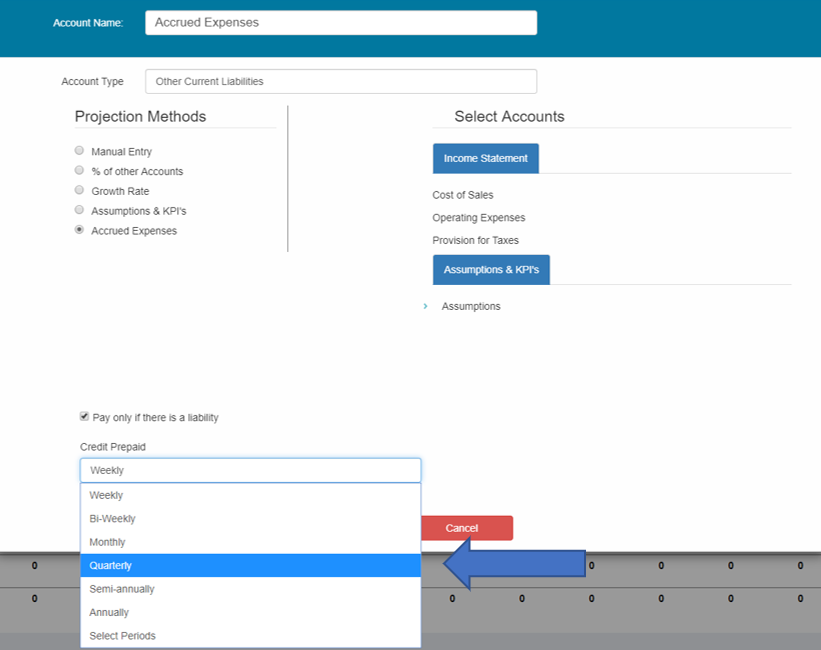Image resolution: width=821 pixels, height=650 pixels.
Task: Select Accrued Expenses radio button
Action: click(x=80, y=230)
